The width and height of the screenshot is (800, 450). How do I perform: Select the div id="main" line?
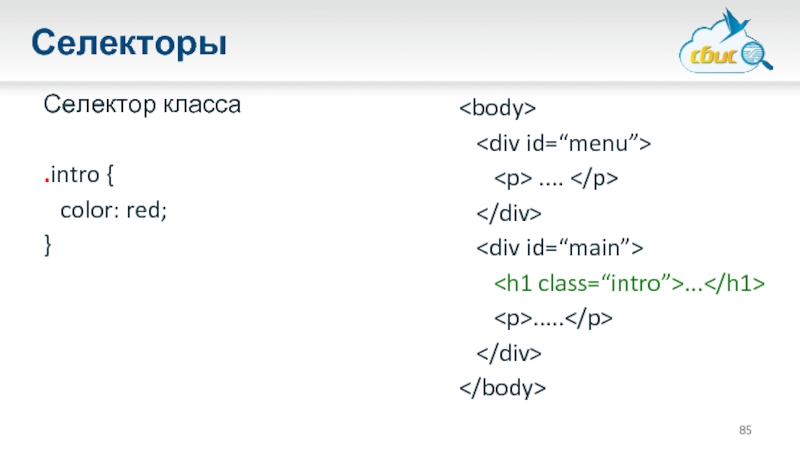click(560, 248)
